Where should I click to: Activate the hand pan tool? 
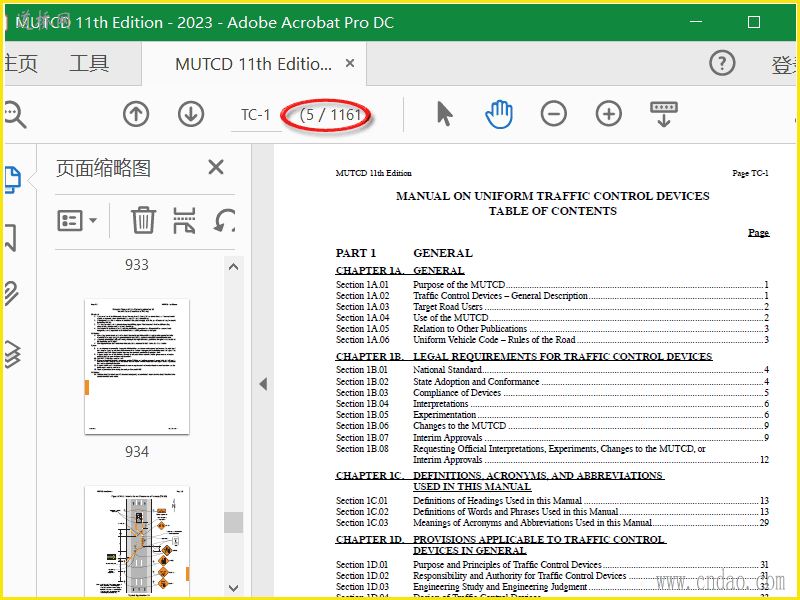499,114
